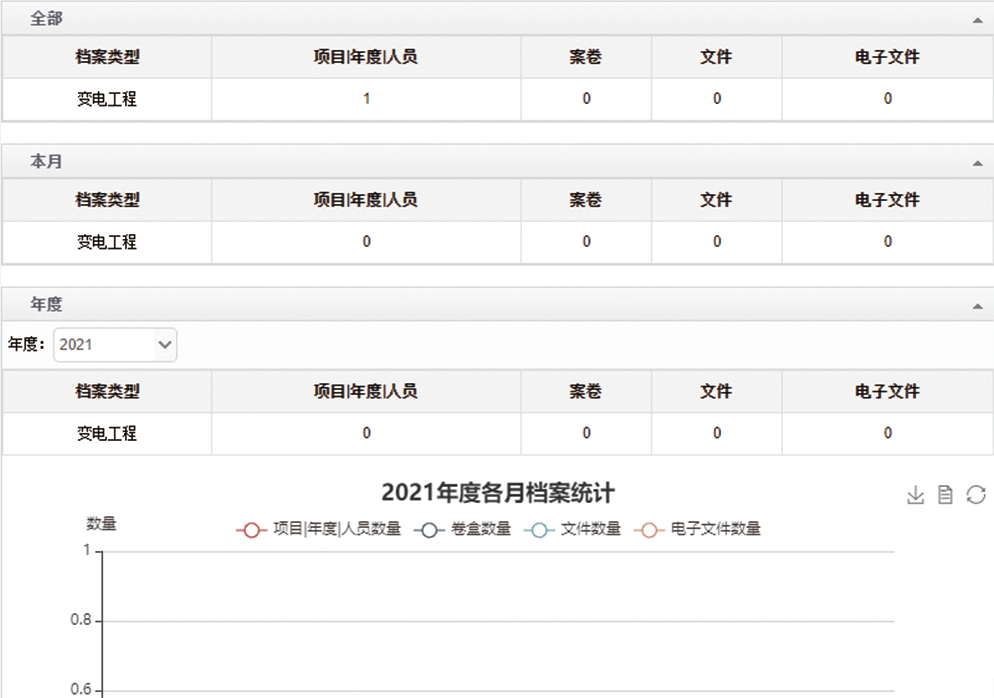Collapse the 年度 section arrow
Viewport: 994px width, 698px height.
click(977, 306)
